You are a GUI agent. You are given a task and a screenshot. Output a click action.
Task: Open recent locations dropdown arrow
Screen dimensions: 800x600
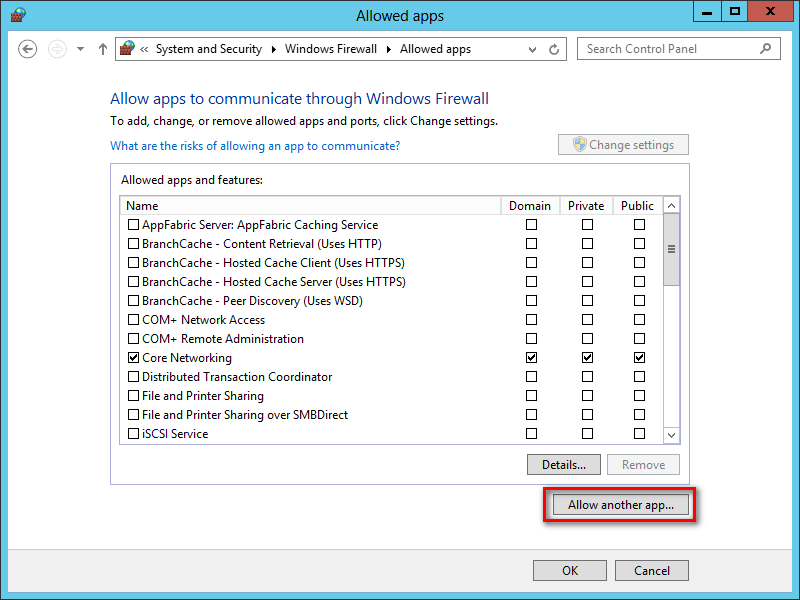[x=80, y=49]
